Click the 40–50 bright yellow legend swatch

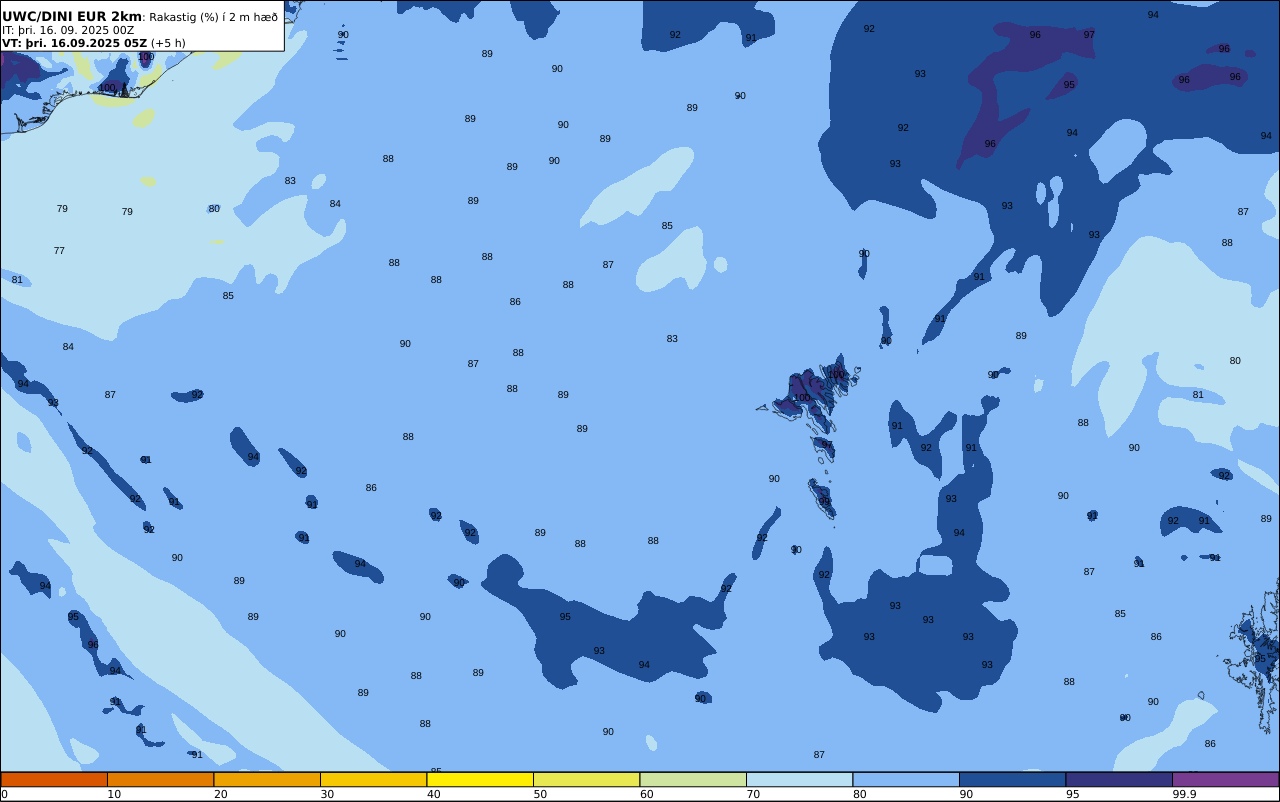coord(480,779)
